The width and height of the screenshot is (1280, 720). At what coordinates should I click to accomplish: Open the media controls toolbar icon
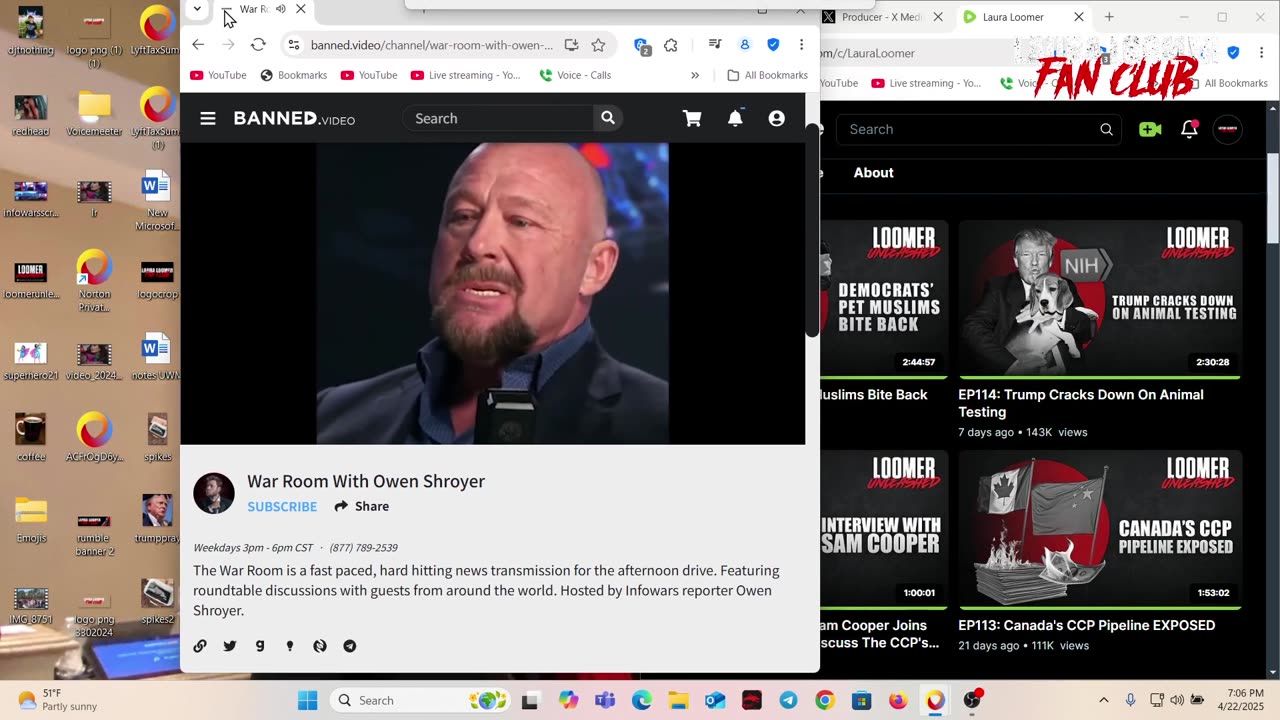pos(715,45)
